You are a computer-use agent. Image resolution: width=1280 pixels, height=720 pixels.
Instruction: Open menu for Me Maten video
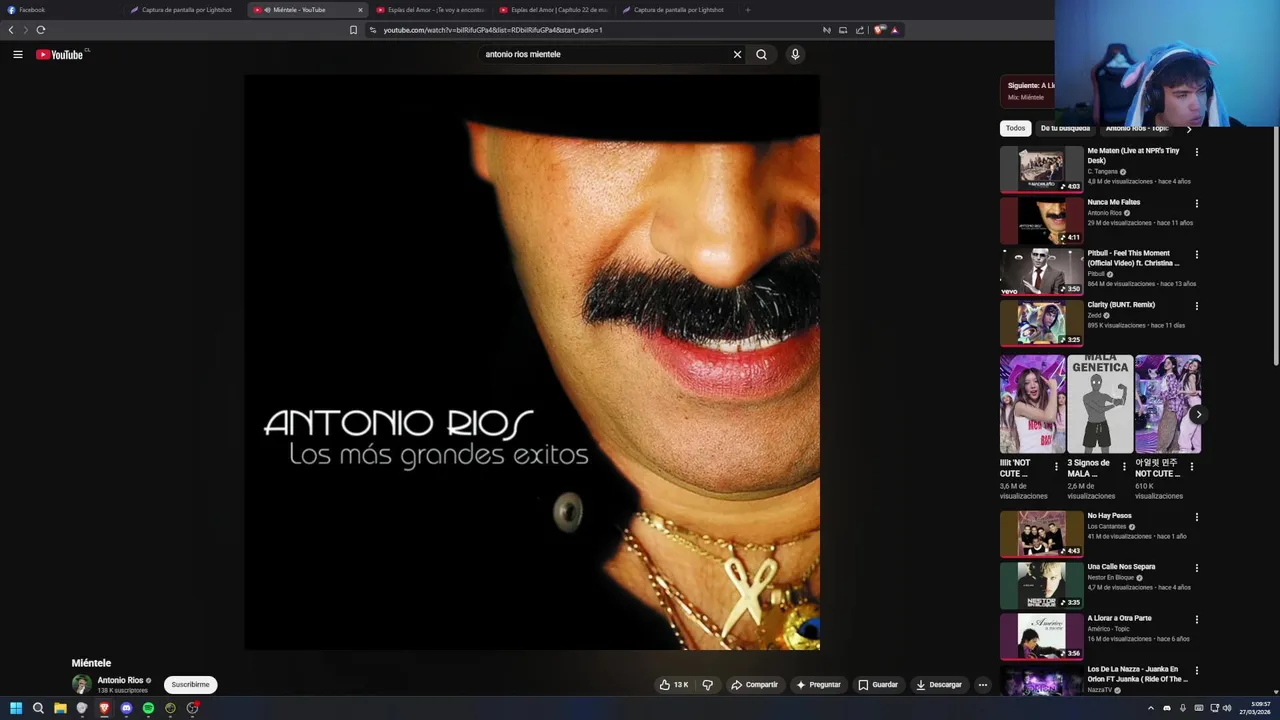[1196, 152]
